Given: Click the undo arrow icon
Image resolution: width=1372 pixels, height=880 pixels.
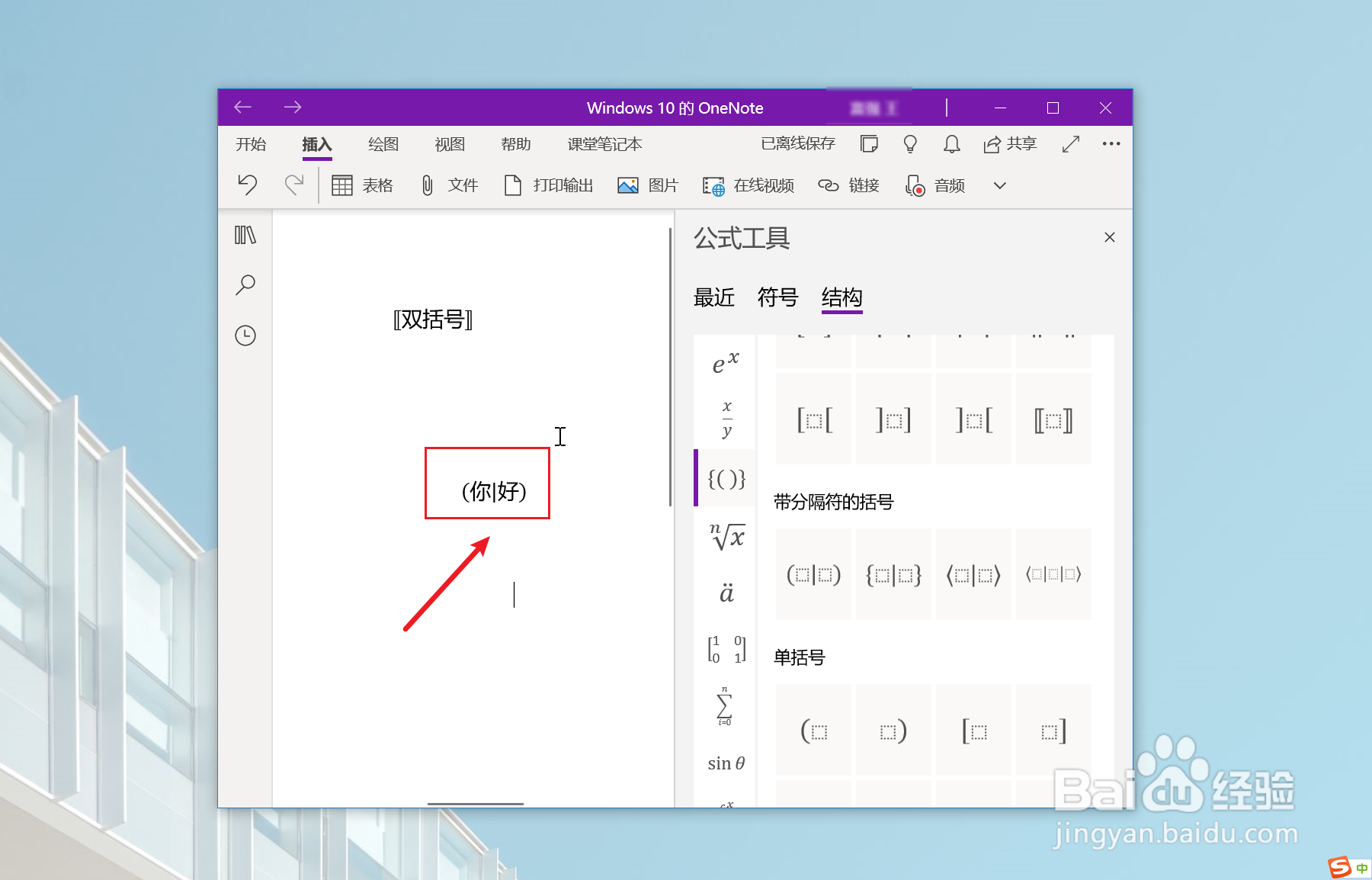Looking at the screenshot, I should coord(248,185).
